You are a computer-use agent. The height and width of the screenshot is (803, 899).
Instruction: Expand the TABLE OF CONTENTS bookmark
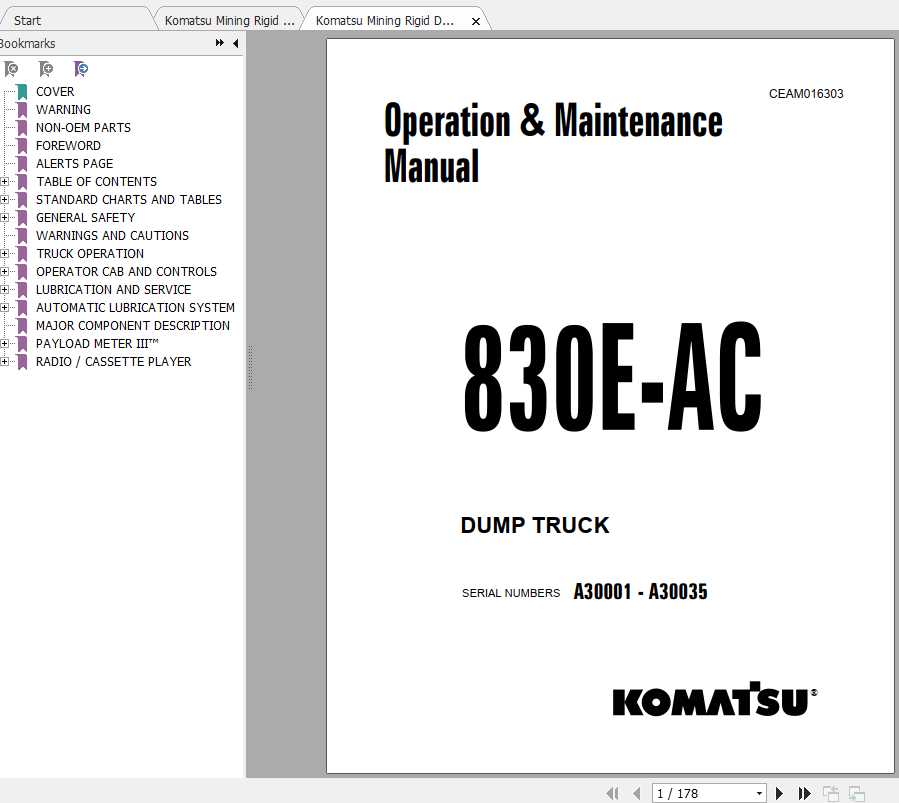click(x=5, y=182)
